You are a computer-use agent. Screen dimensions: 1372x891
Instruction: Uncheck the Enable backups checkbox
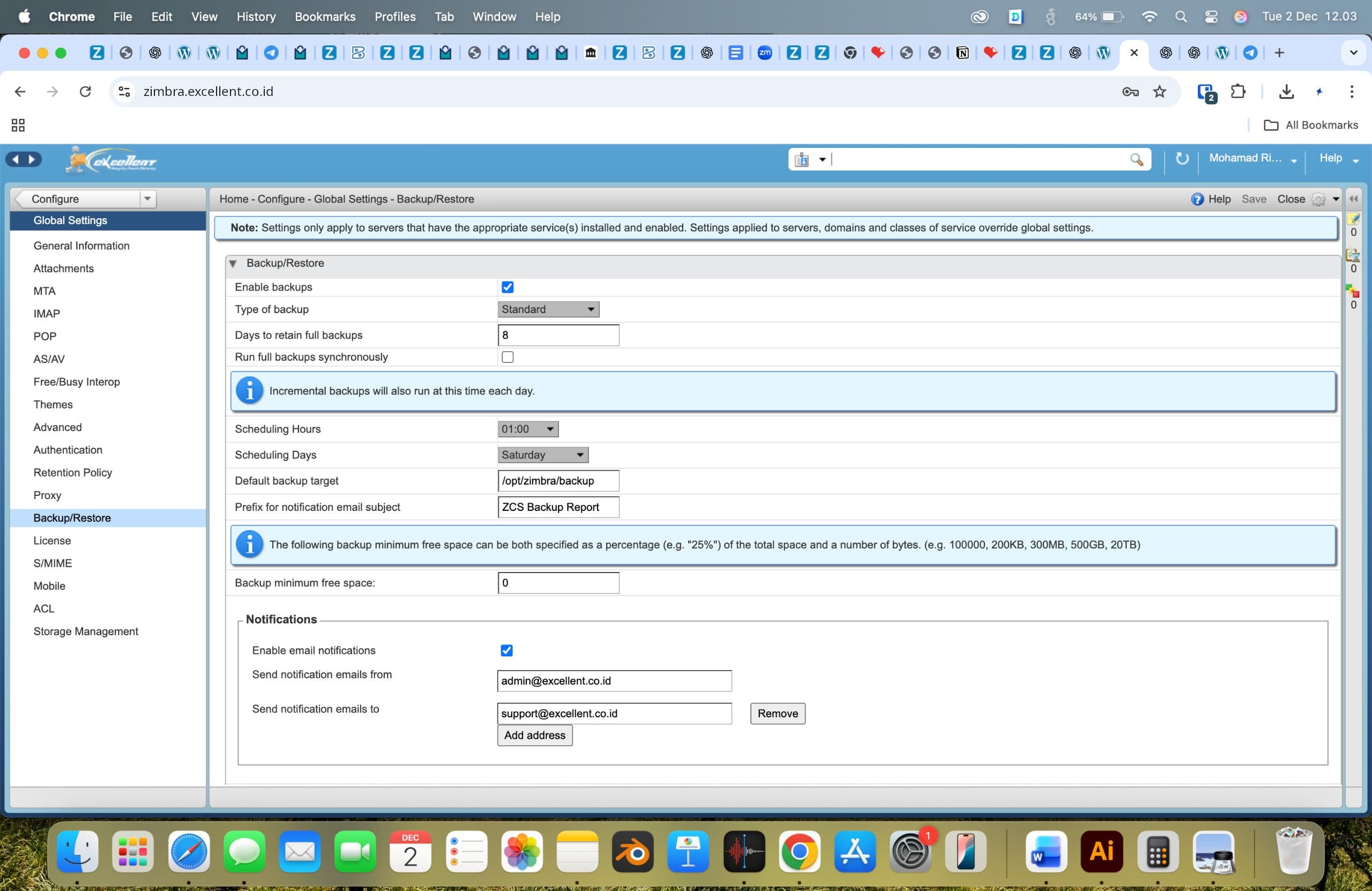[x=506, y=287]
